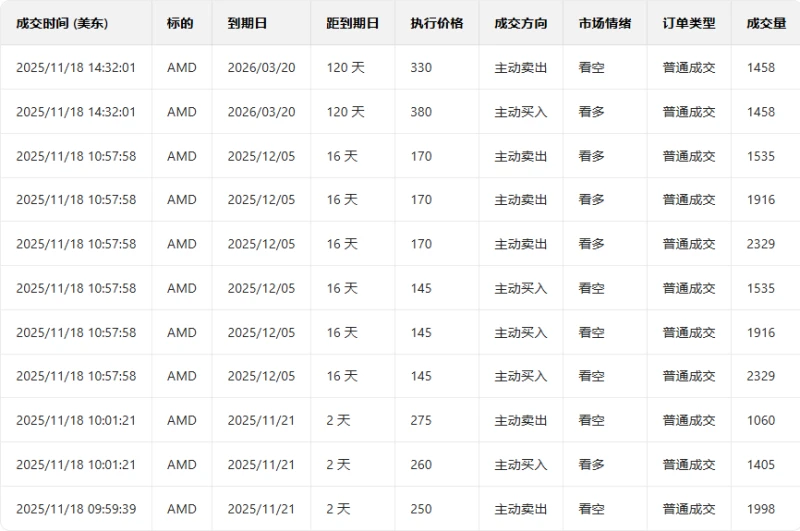This screenshot has width=800, height=531.
Task: Select the 执行价格 column header
Action: (x=436, y=23)
